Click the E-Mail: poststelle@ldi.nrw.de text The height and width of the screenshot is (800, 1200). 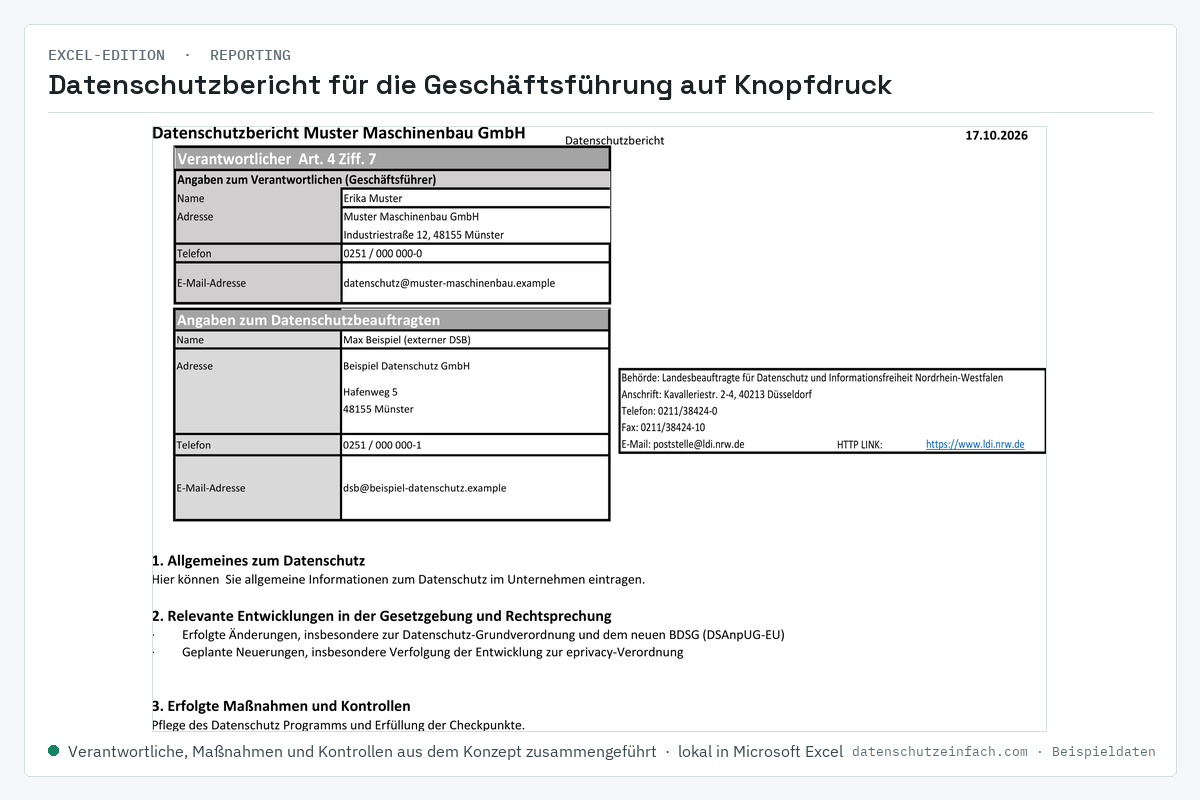[x=682, y=444]
